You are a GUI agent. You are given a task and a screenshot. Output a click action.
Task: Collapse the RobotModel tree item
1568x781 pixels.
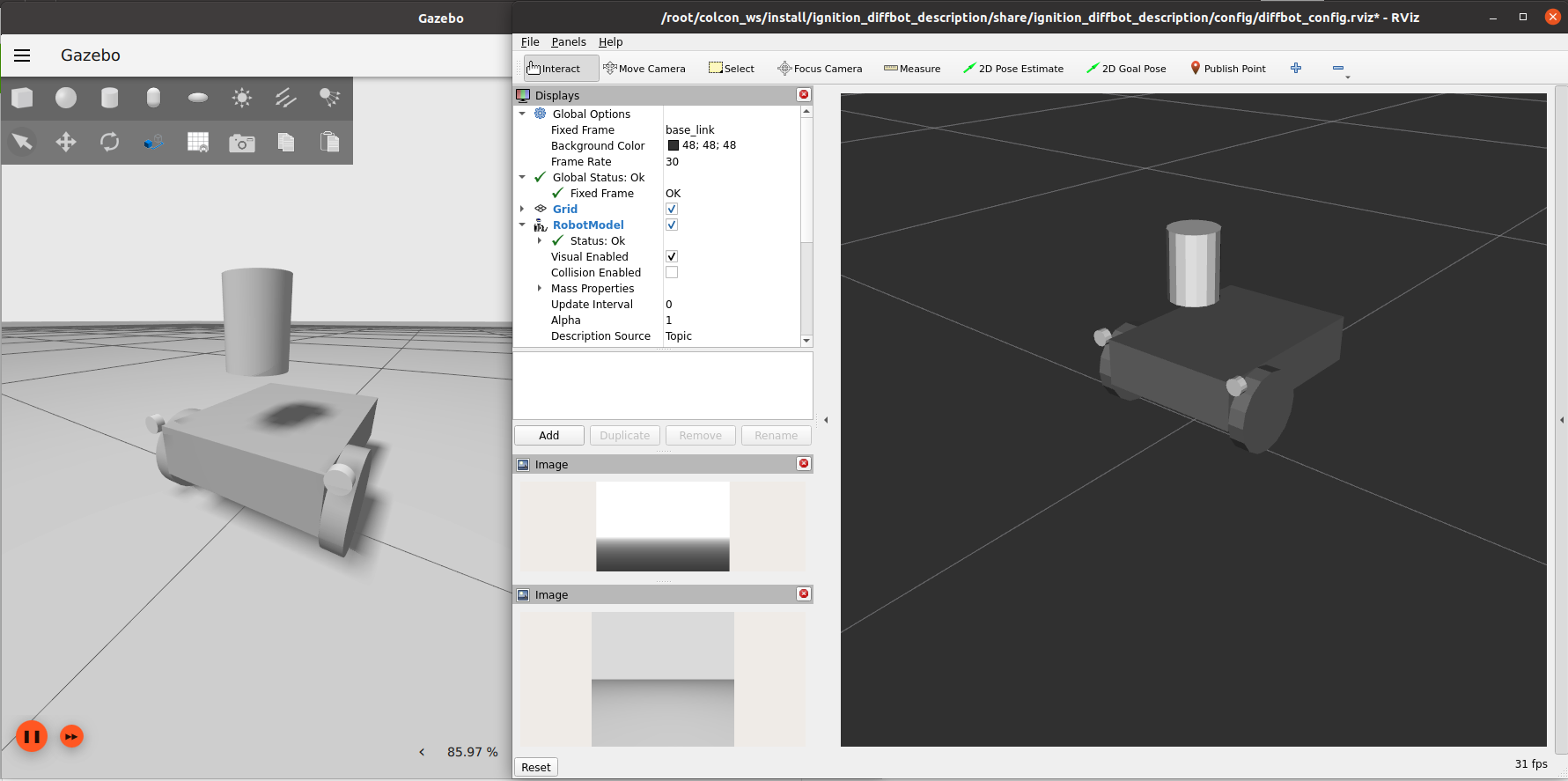click(x=522, y=225)
